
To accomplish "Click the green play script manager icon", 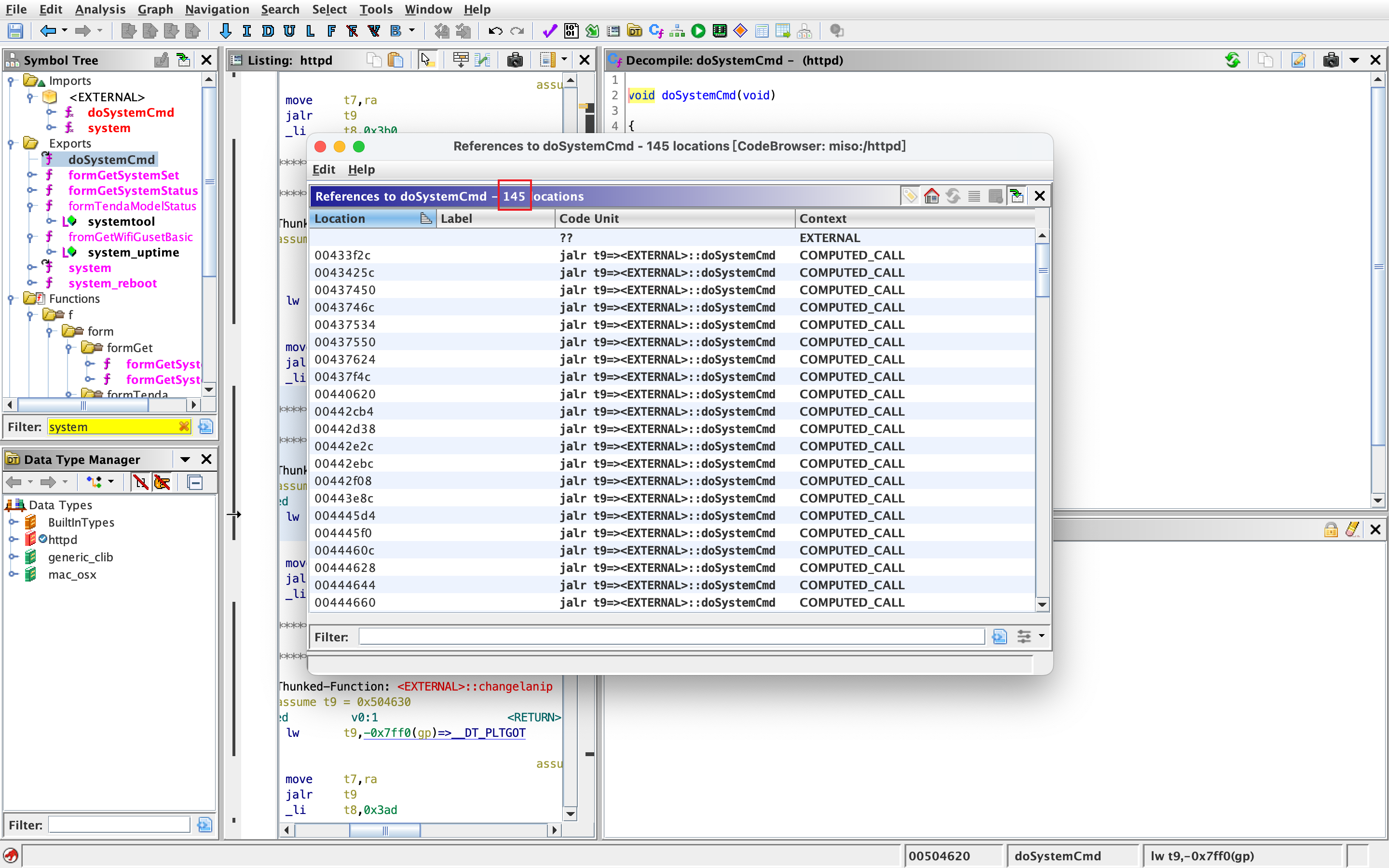I will pos(698,31).
